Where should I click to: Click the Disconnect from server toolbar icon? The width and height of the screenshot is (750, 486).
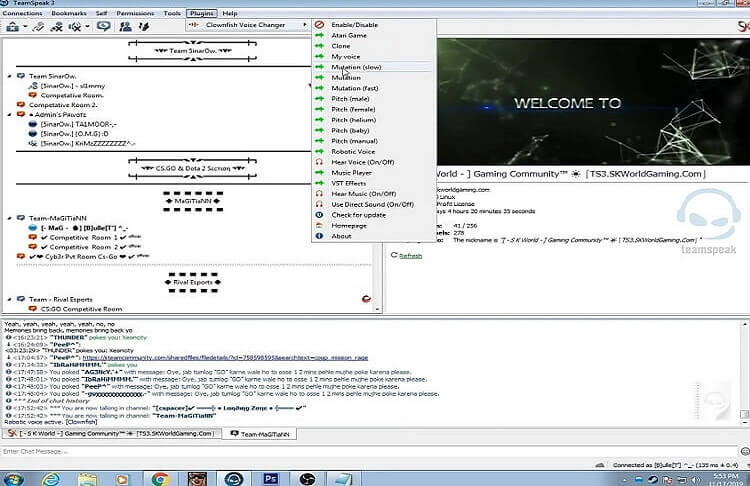38,27
